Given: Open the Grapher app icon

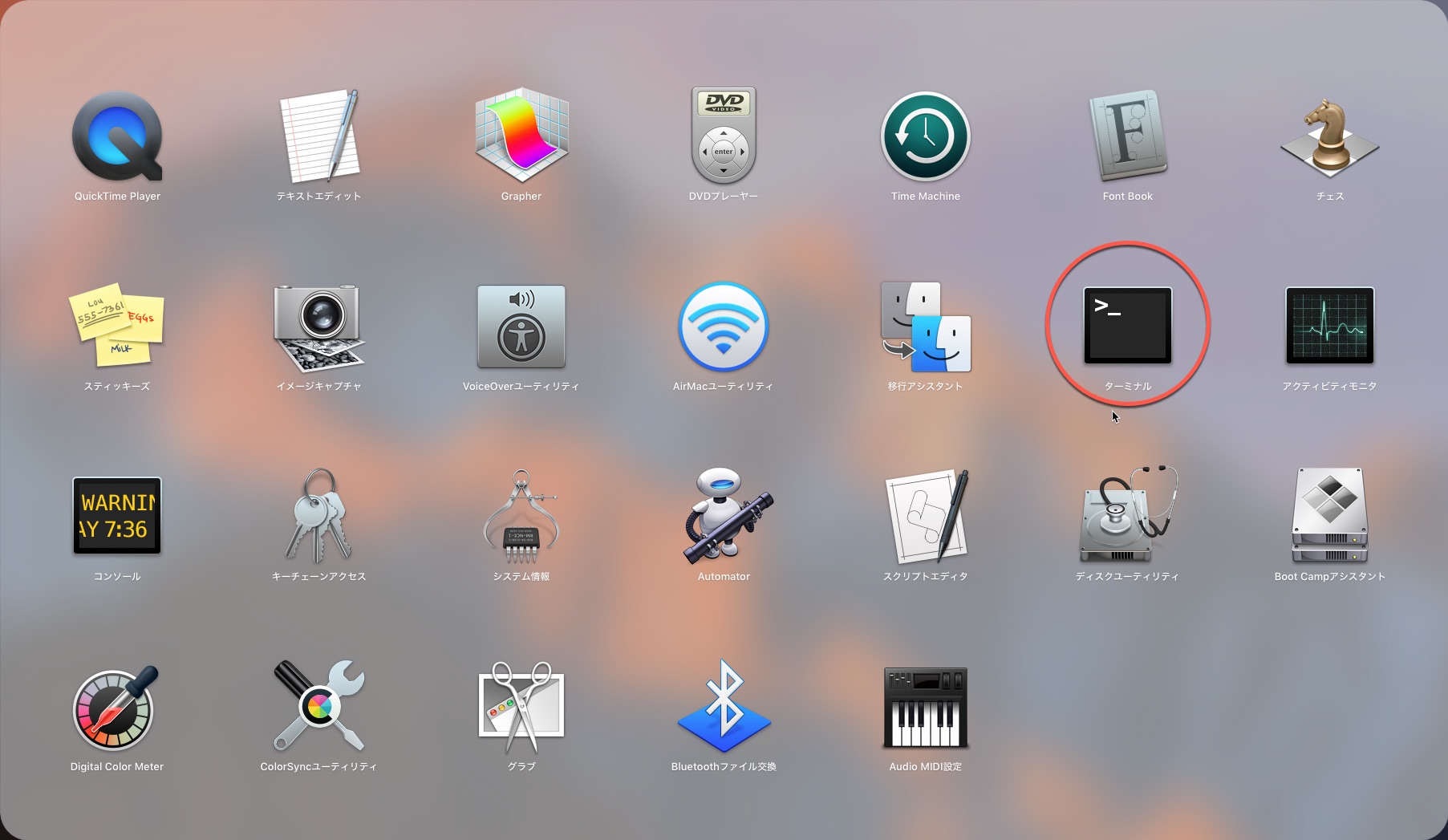Looking at the screenshot, I should pyautogui.click(x=521, y=136).
